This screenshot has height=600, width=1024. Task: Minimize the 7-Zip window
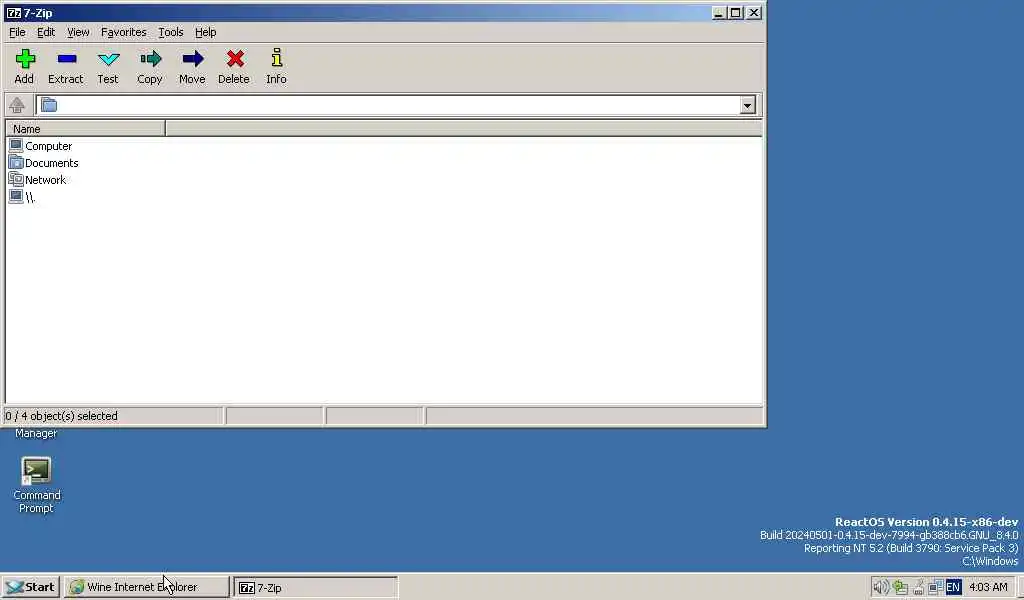[718, 12]
